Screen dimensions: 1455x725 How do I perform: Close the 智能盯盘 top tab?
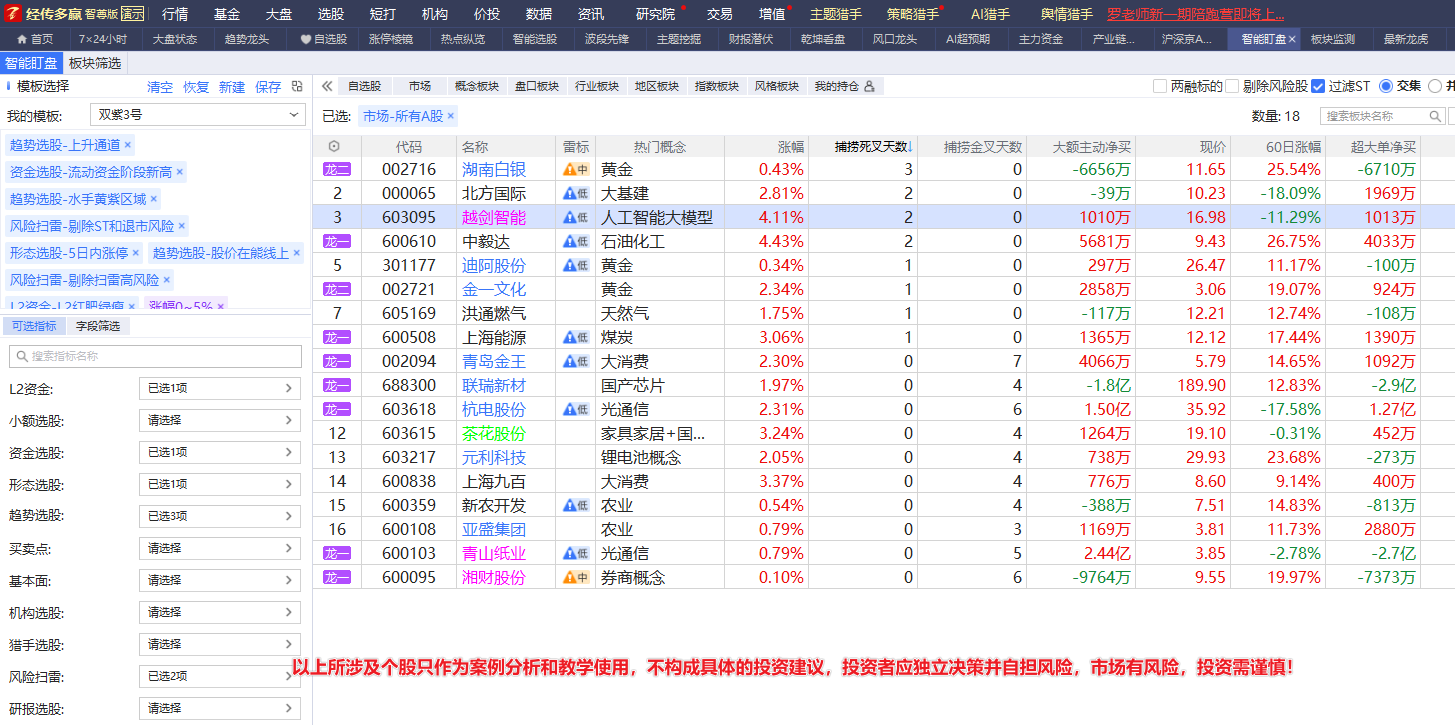pyautogui.click(x=1292, y=39)
